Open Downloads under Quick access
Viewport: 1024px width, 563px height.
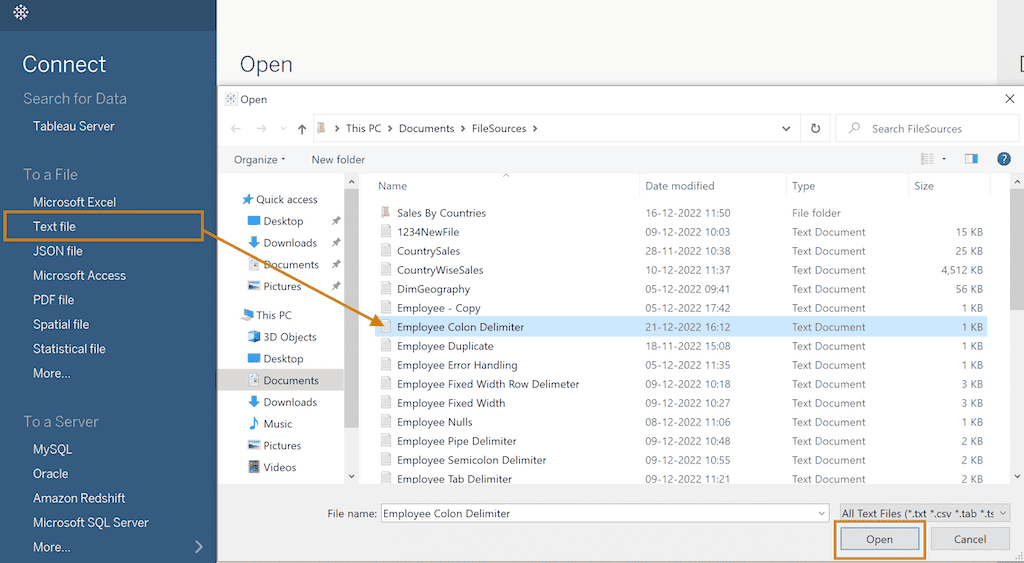[x=283, y=243]
